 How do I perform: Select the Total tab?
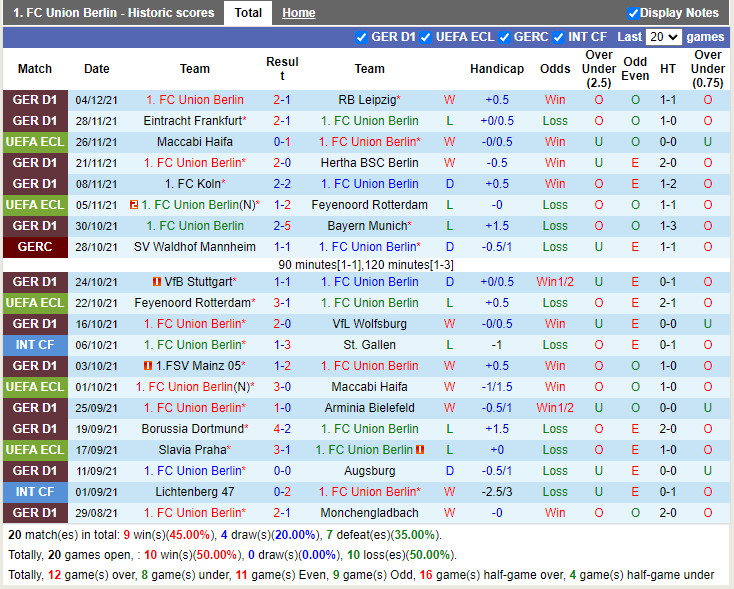(248, 13)
